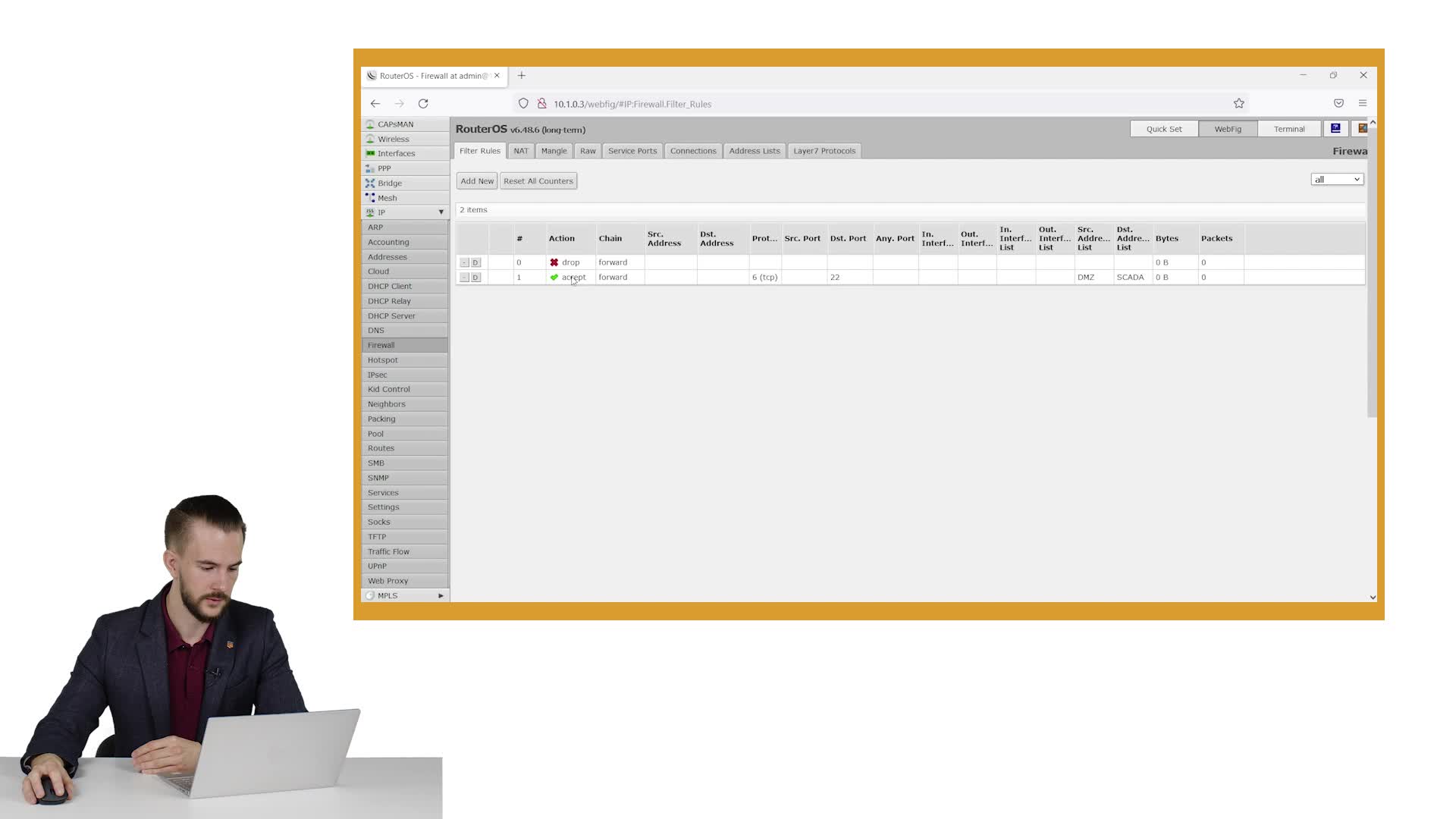
Task: Open the Web Proxy entry
Action: [405, 581]
